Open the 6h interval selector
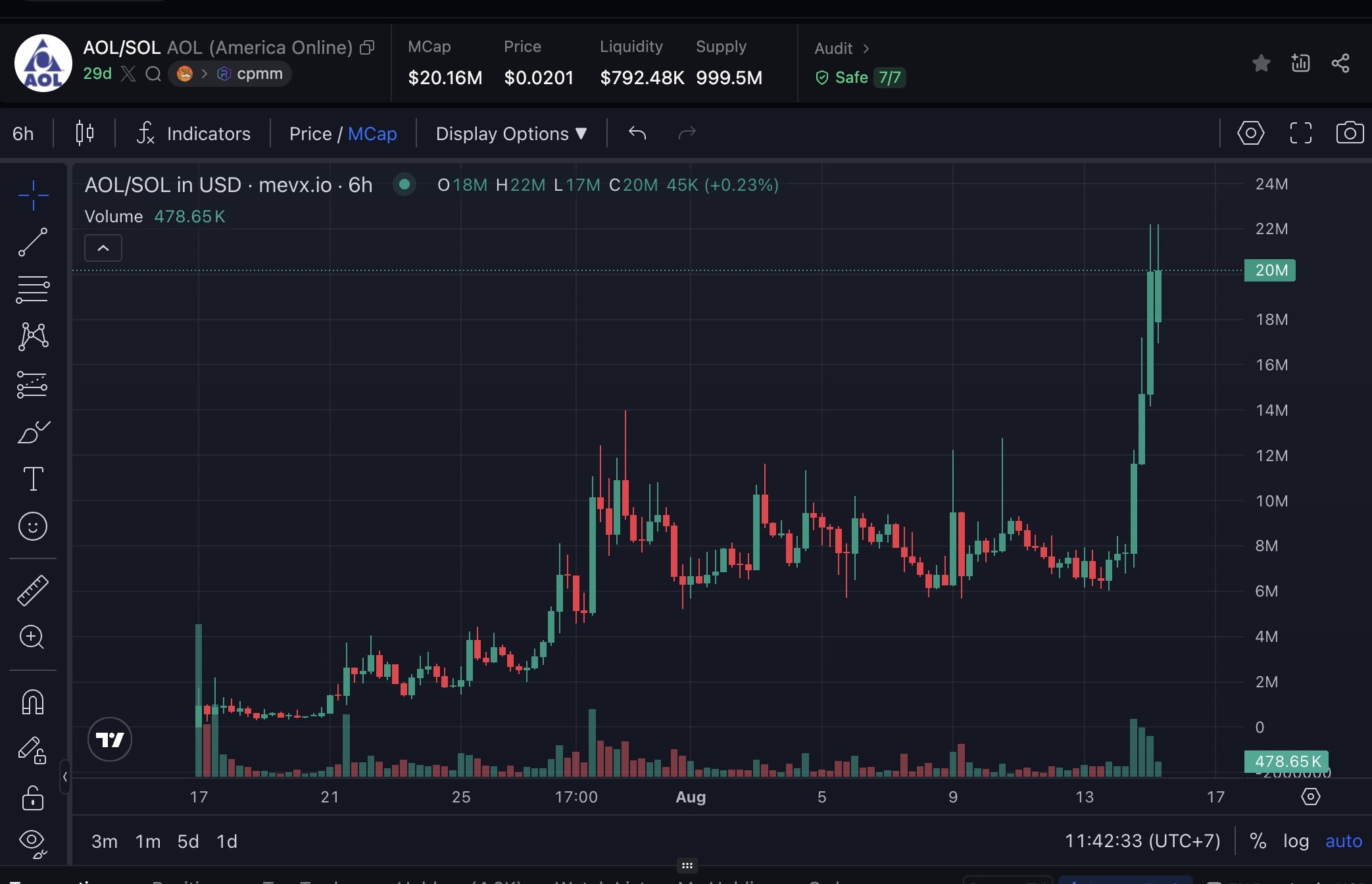1372x884 pixels. tap(23, 134)
